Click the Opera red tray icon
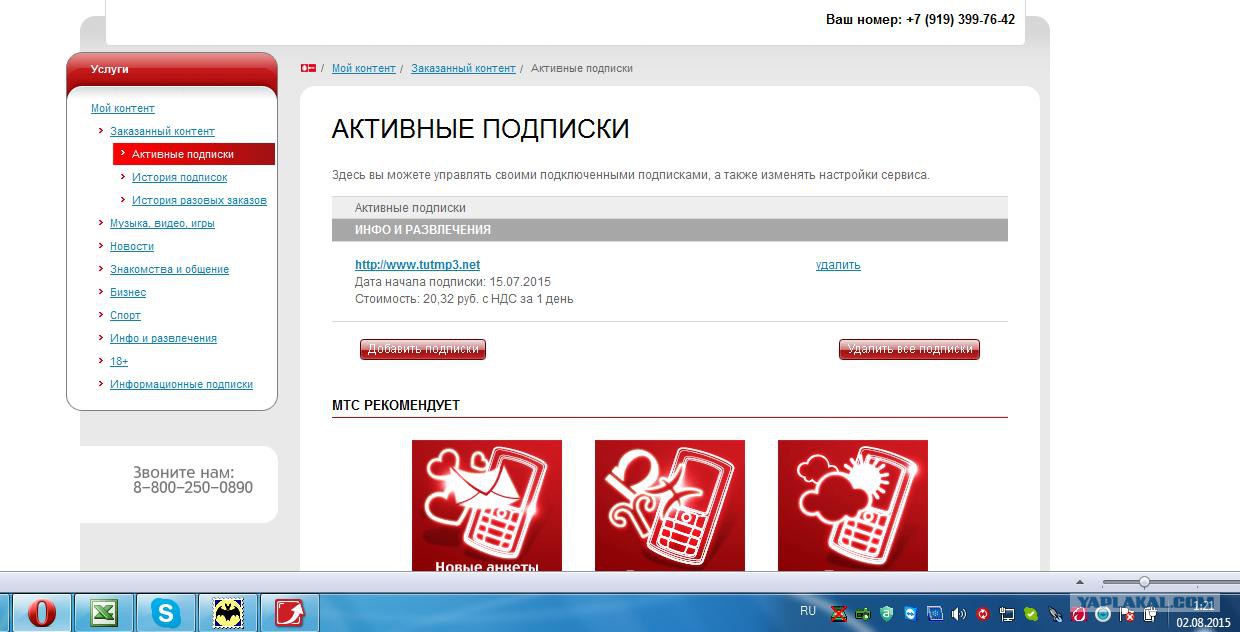 point(1078,614)
